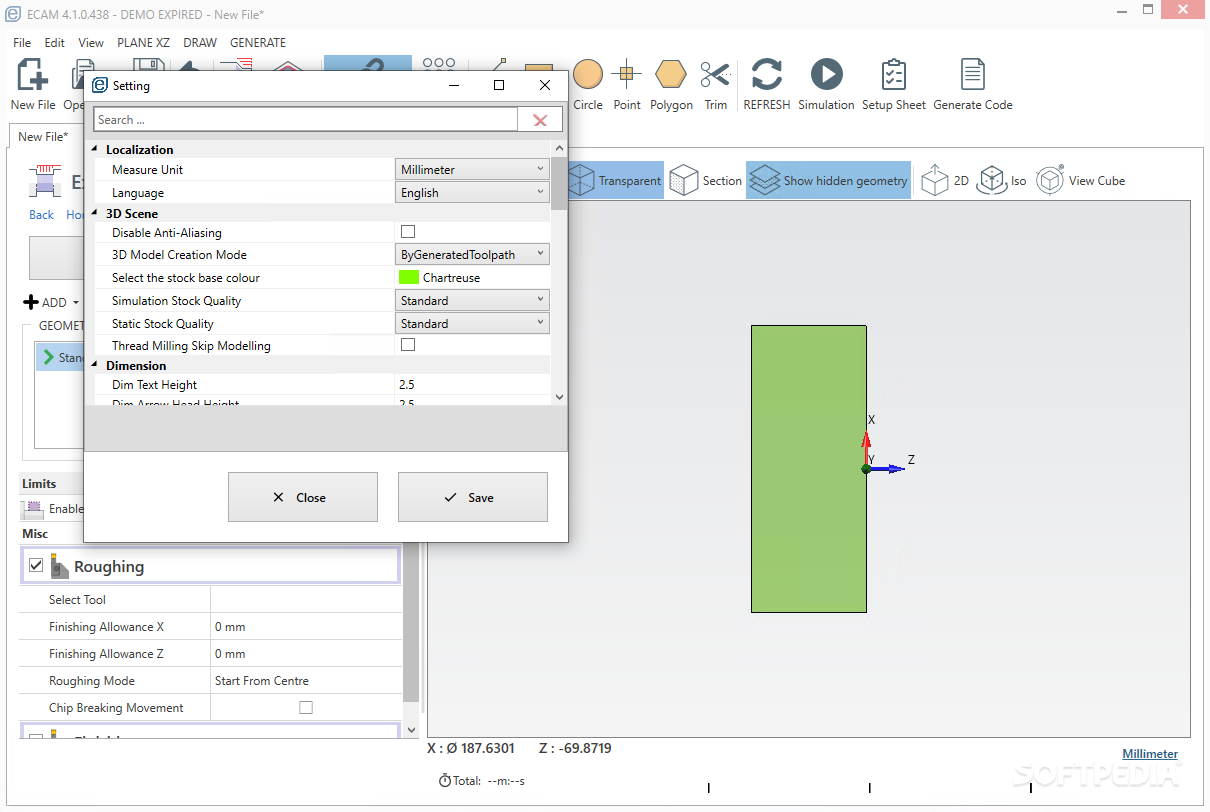Open the DRAW menu

pyautogui.click(x=200, y=43)
